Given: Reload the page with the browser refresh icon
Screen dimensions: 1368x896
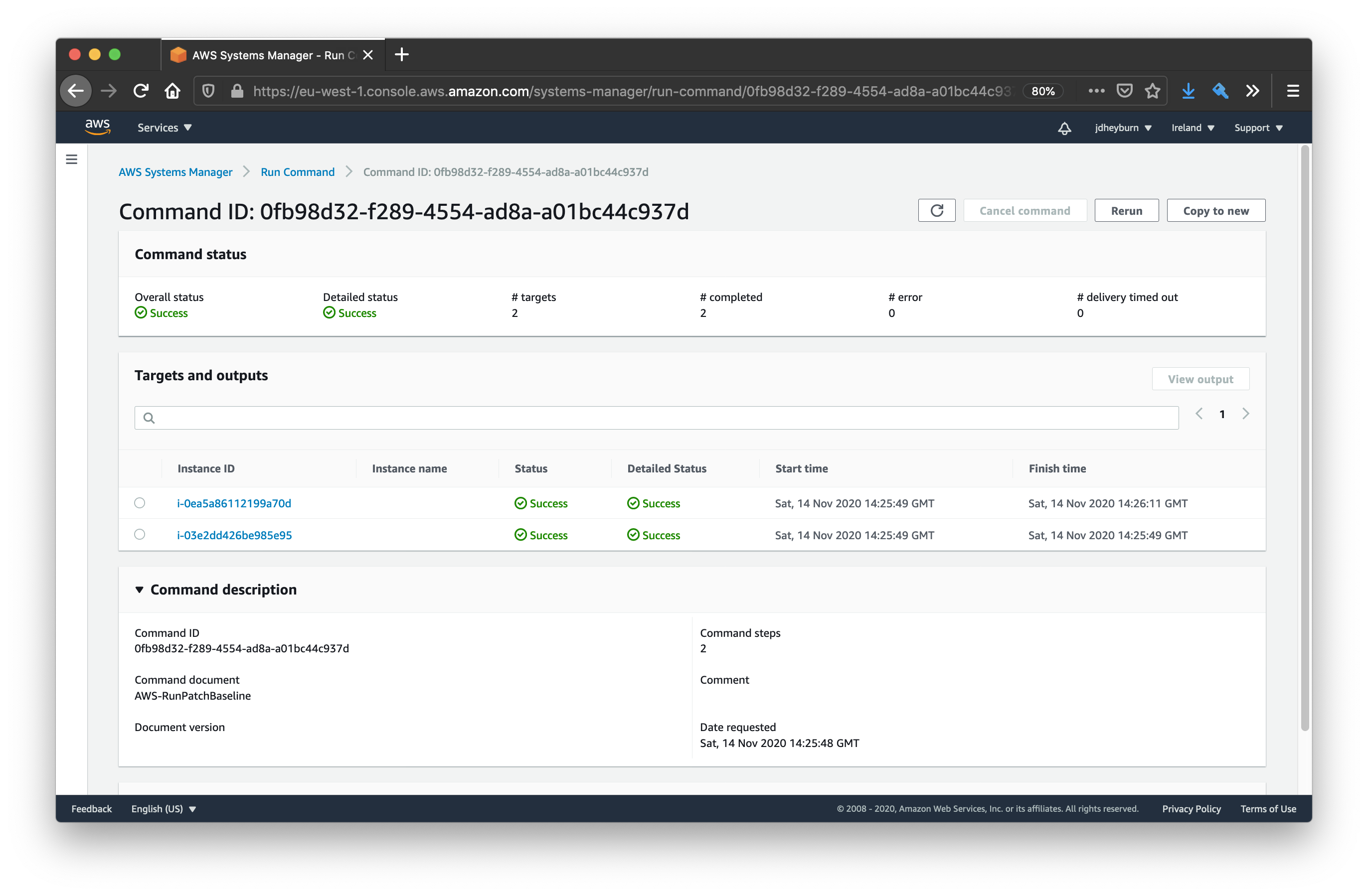Looking at the screenshot, I should [x=141, y=91].
